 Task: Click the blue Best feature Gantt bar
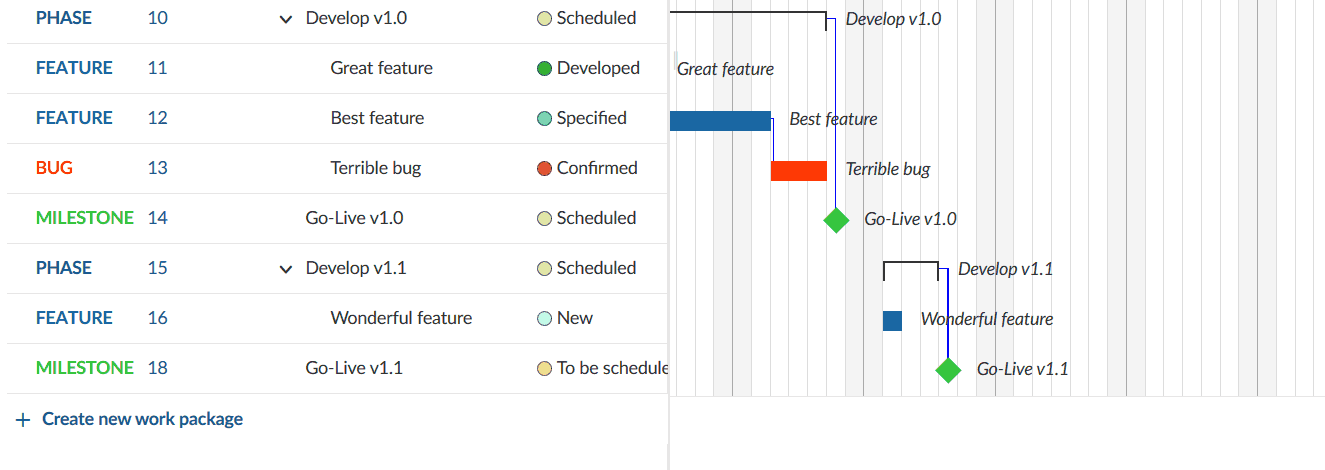click(x=720, y=120)
